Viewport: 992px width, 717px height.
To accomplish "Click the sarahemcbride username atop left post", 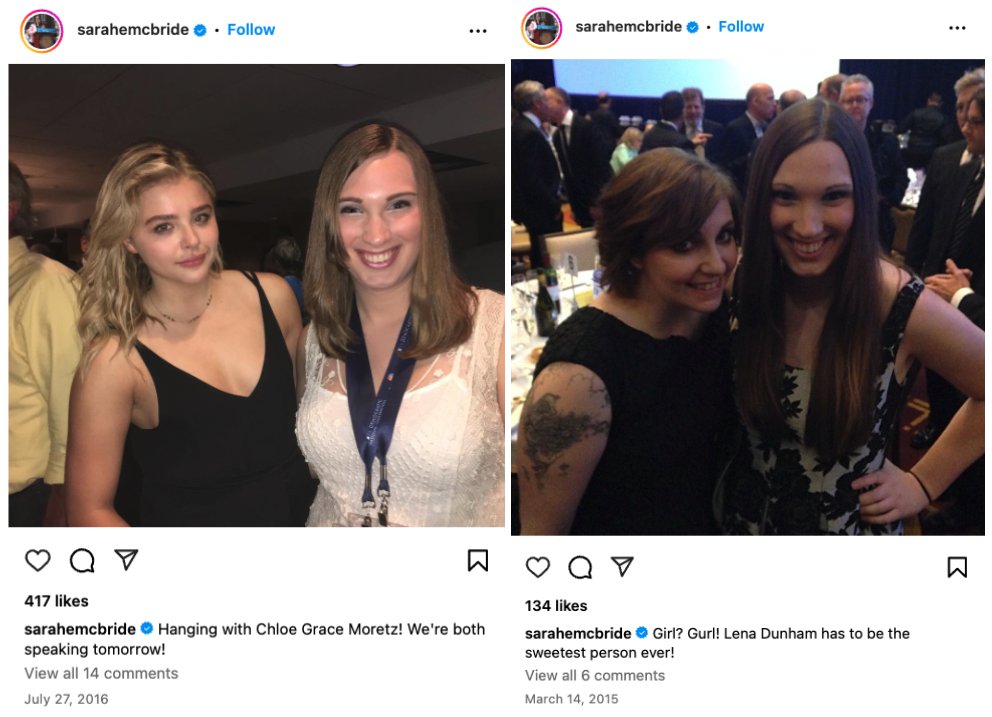I will (x=133, y=30).
